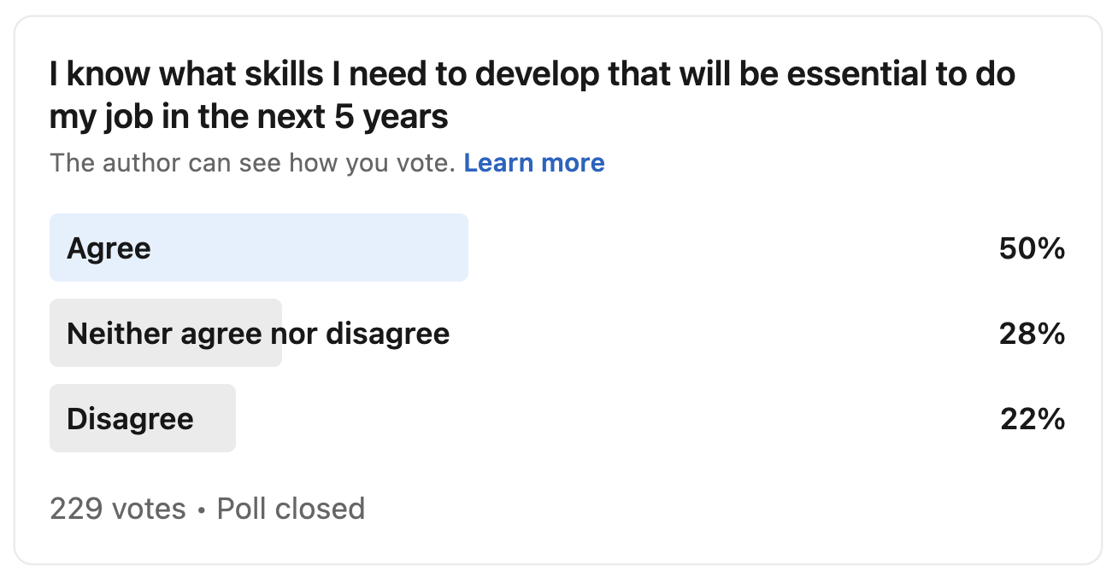The width and height of the screenshot is (1118, 582).
Task: Click the Neither agree nor disagree bar
Action: point(165,333)
